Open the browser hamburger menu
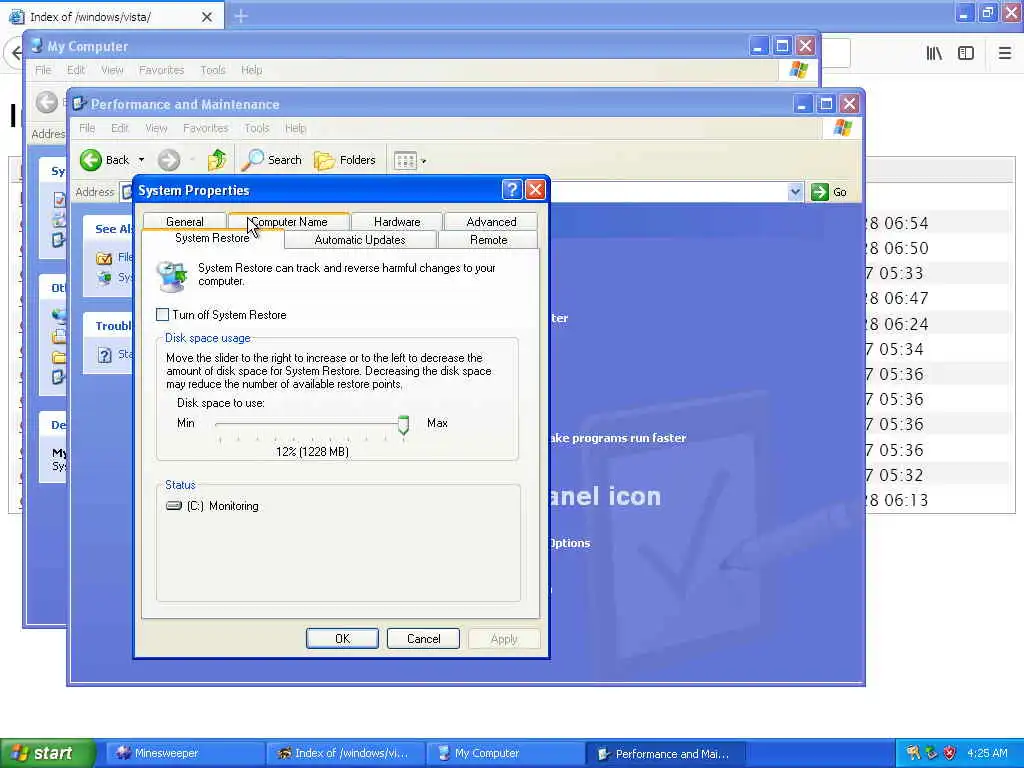This screenshot has height=768, width=1024. (x=1004, y=54)
